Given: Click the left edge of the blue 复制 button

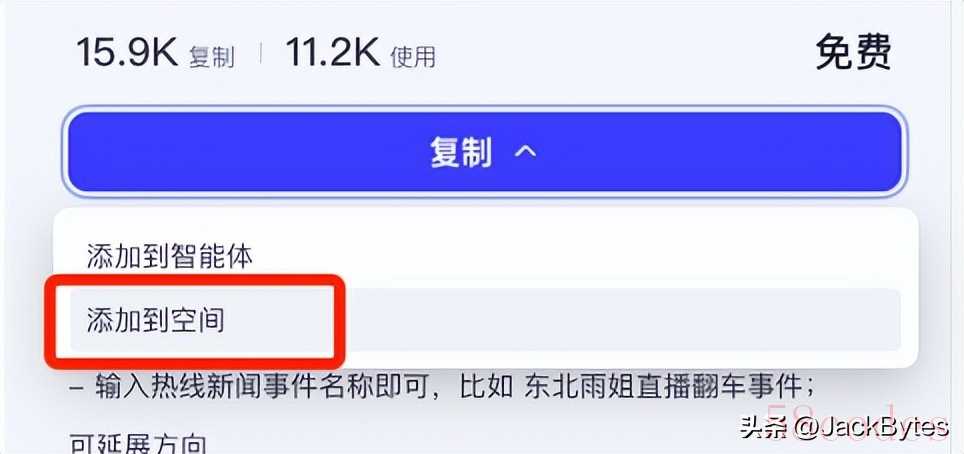Looking at the screenshot, I should point(80,152).
